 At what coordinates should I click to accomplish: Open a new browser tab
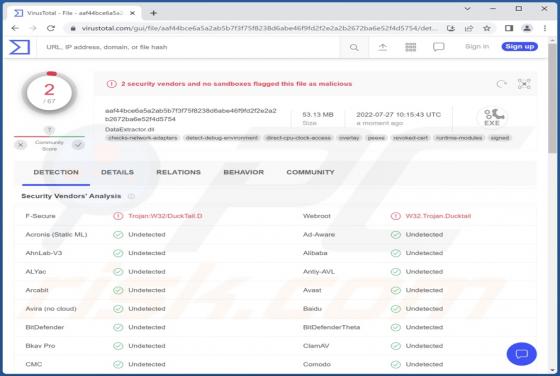154,13
